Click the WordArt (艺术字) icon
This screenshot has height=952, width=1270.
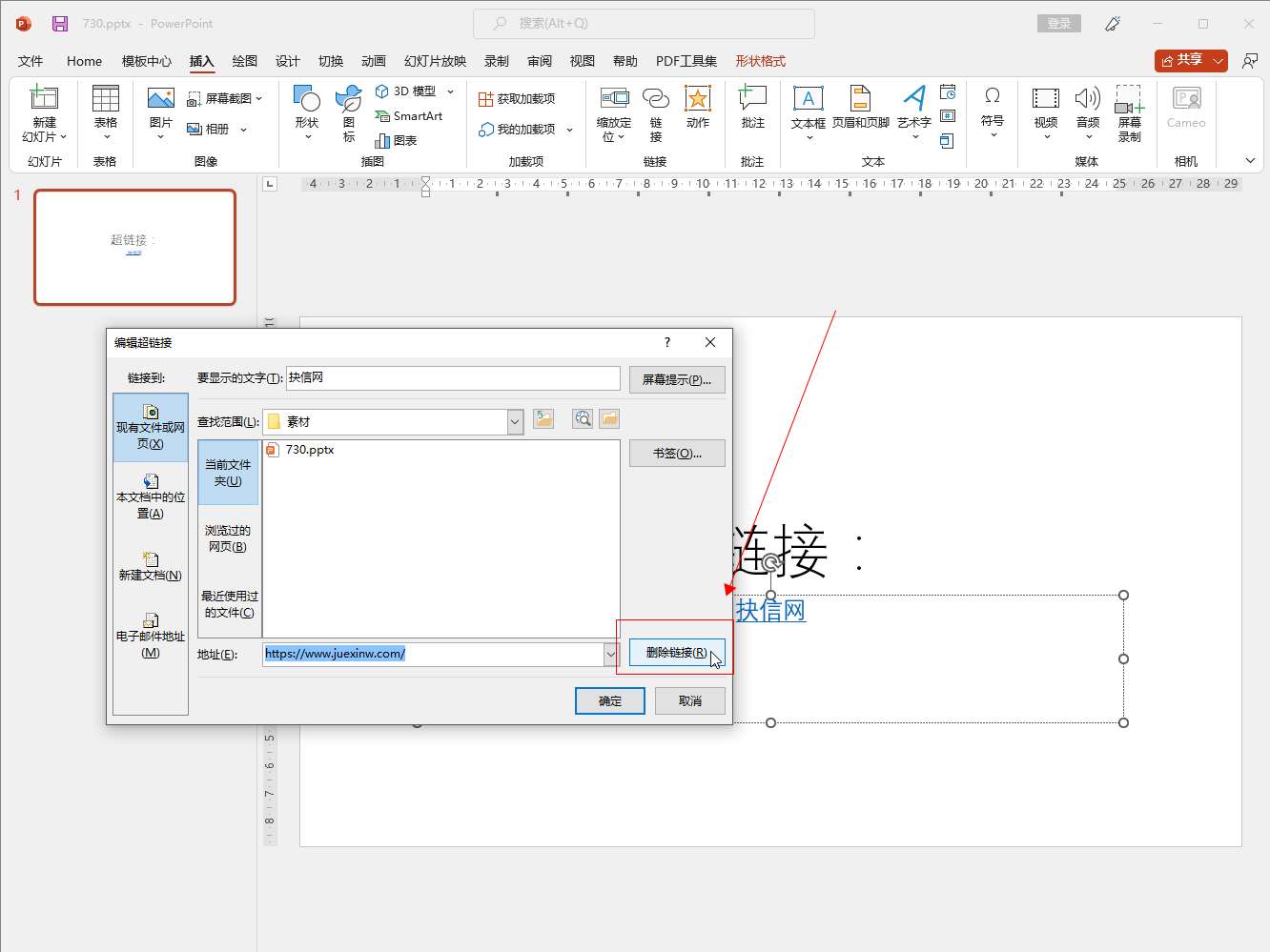pos(913,97)
